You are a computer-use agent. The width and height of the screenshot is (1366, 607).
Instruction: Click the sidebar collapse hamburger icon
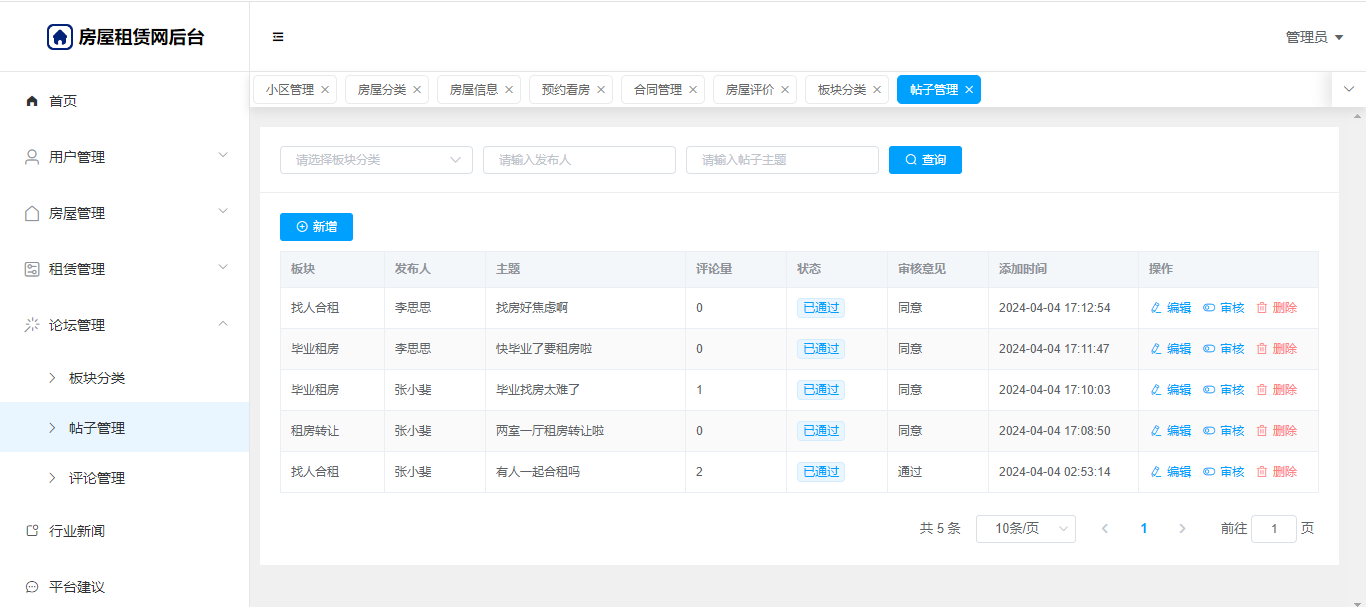click(x=278, y=37)
